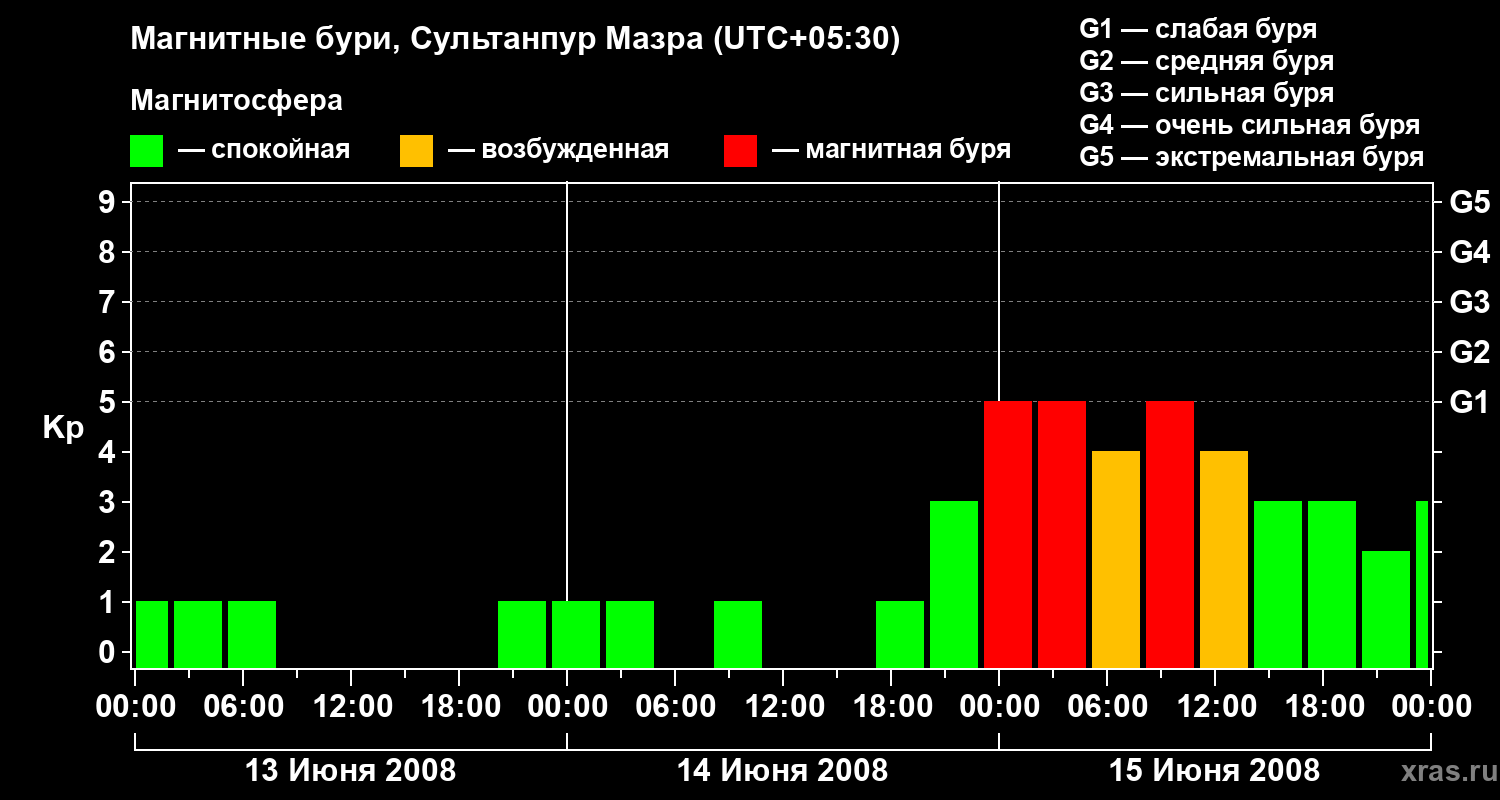Viewport: 1500px width, 800px height.
Task: Click the «G5 — экстремальная буря» line
Action: coord(1251,157)
